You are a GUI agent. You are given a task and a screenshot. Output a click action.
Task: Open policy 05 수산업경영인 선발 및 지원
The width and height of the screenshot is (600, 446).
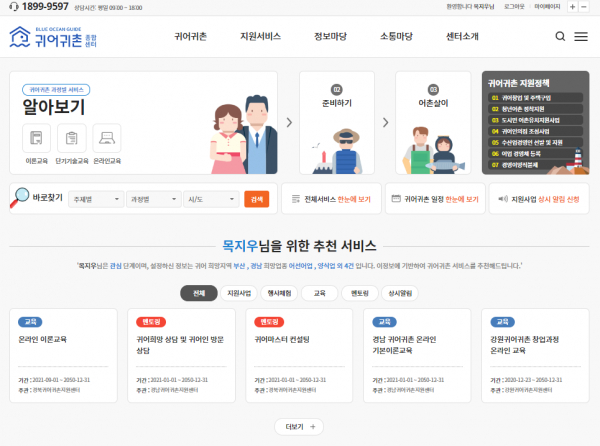(x=535, y=143)
